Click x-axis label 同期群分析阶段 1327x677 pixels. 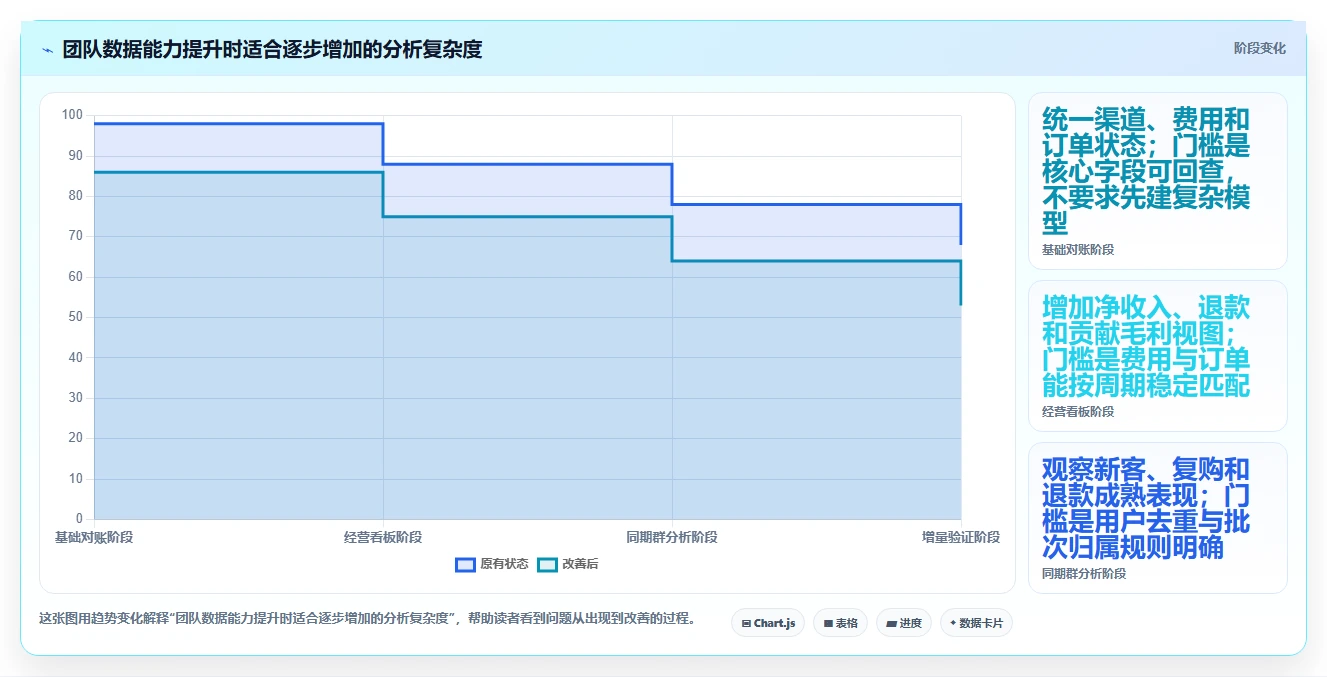point(672,537)
